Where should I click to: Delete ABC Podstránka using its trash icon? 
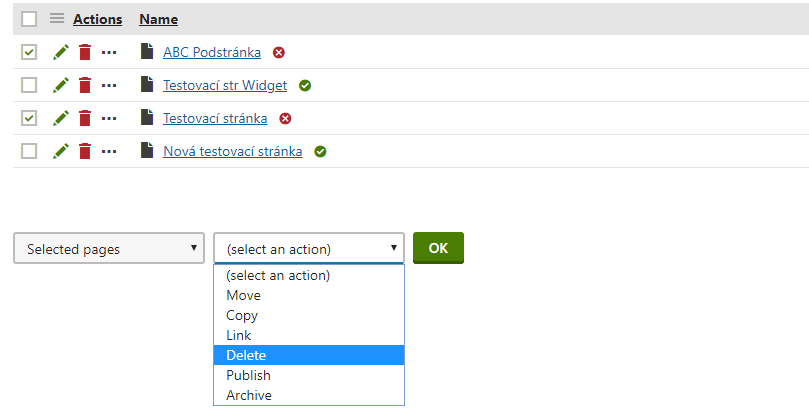pos(85,52)
